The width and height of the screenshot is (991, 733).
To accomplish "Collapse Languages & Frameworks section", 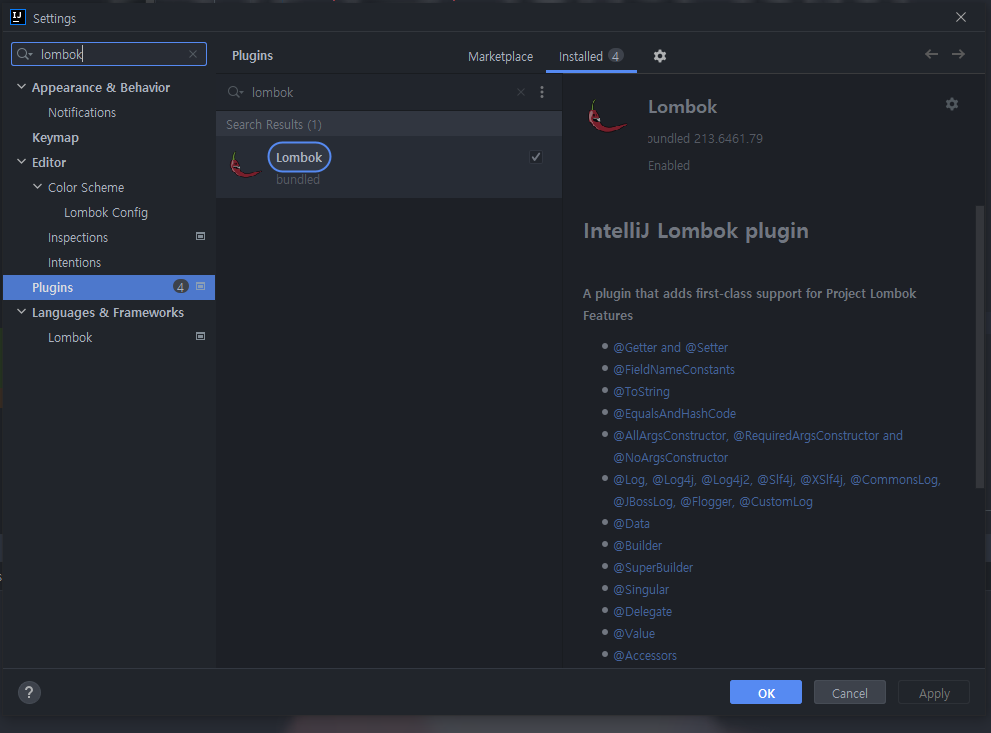I will point(21,312).
